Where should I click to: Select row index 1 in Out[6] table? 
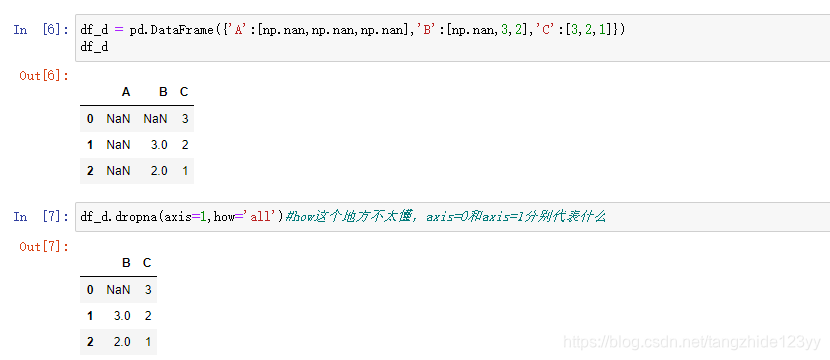(x=90, y=145)
